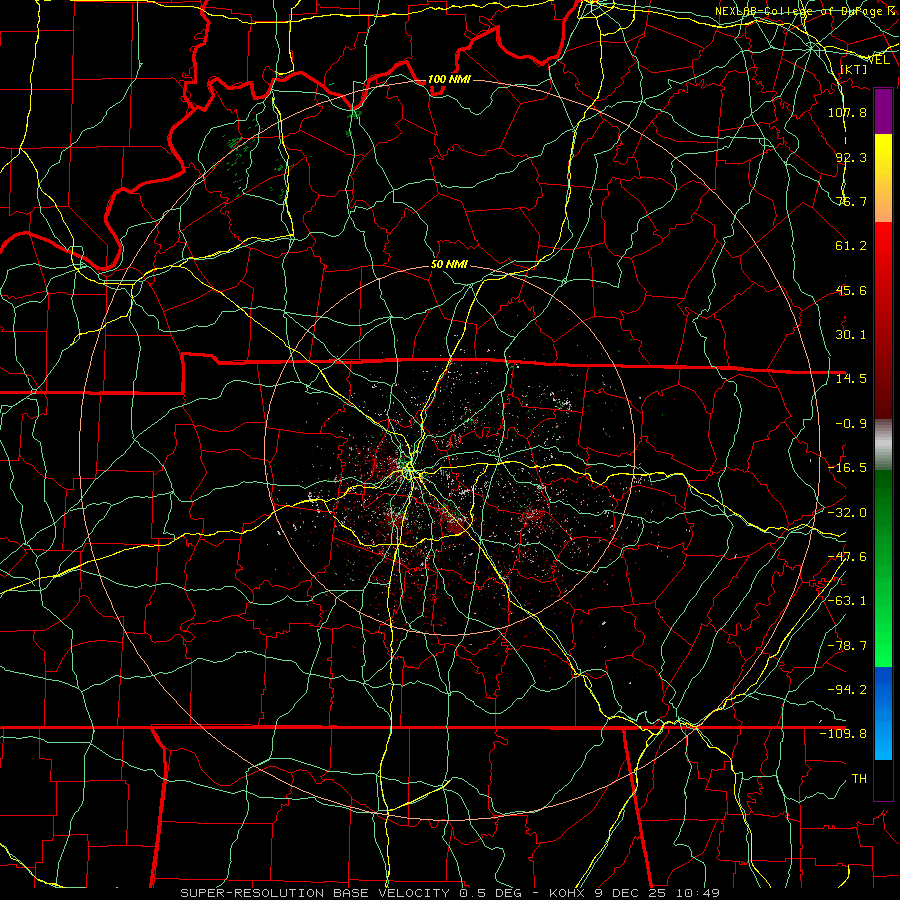900x900 pixels.
Task: Click the SUPER-RESOLUTION BASE VELOCITY caption text
Action: coord(317,893)
